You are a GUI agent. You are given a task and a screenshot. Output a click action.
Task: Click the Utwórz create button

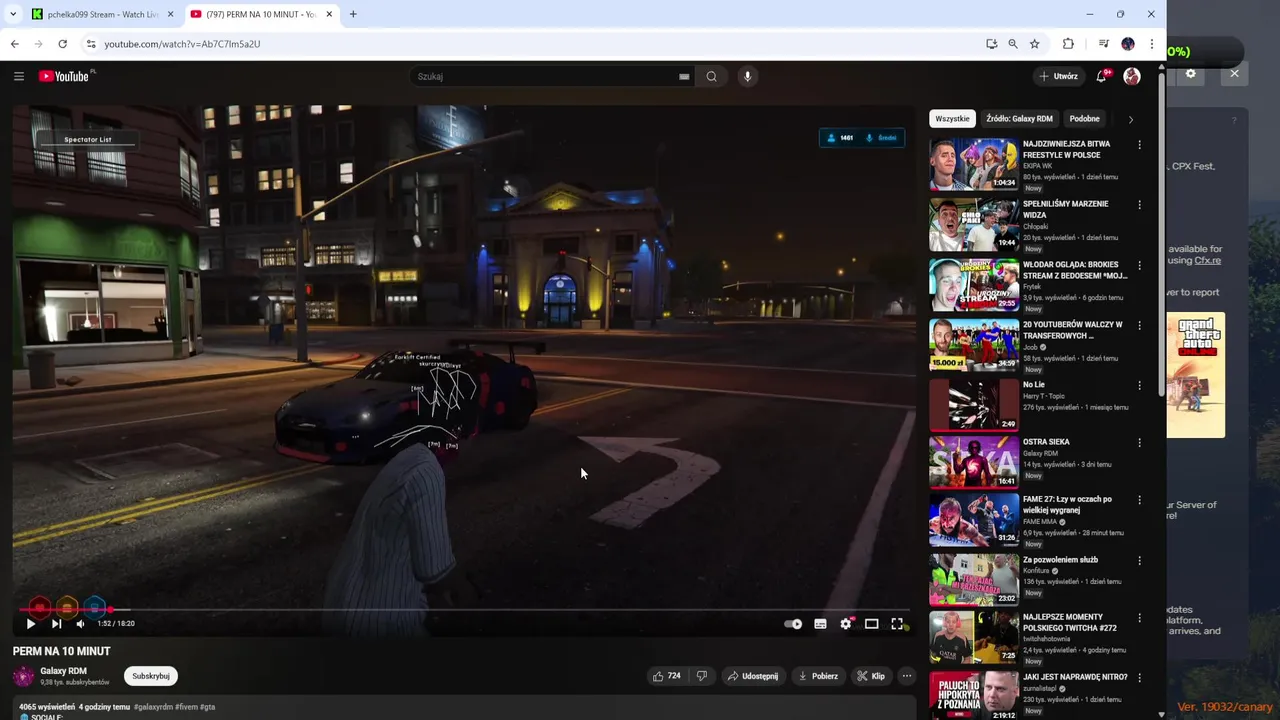1058,76
